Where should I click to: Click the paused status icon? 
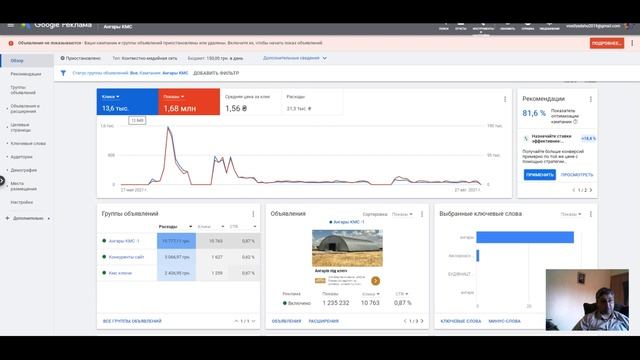pyautogui.click(x=62, y=58)
